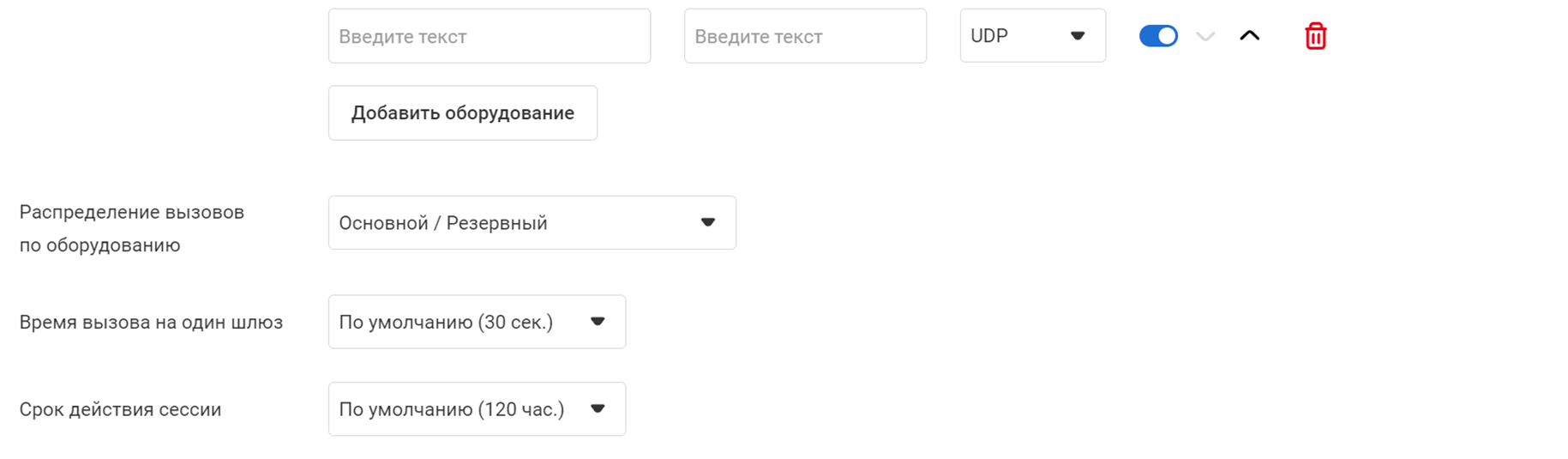This screenshot has width=1568, height=459.
Task: Click the "Время вызова на один шлюз" label
Action: click(151, 323)
